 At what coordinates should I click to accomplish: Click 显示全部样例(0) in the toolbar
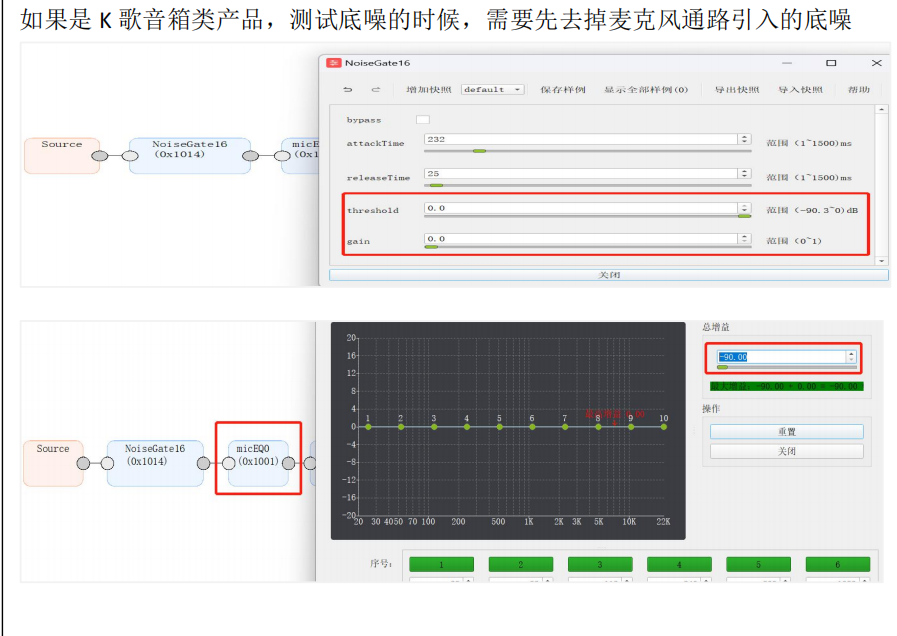pos(646,89)
